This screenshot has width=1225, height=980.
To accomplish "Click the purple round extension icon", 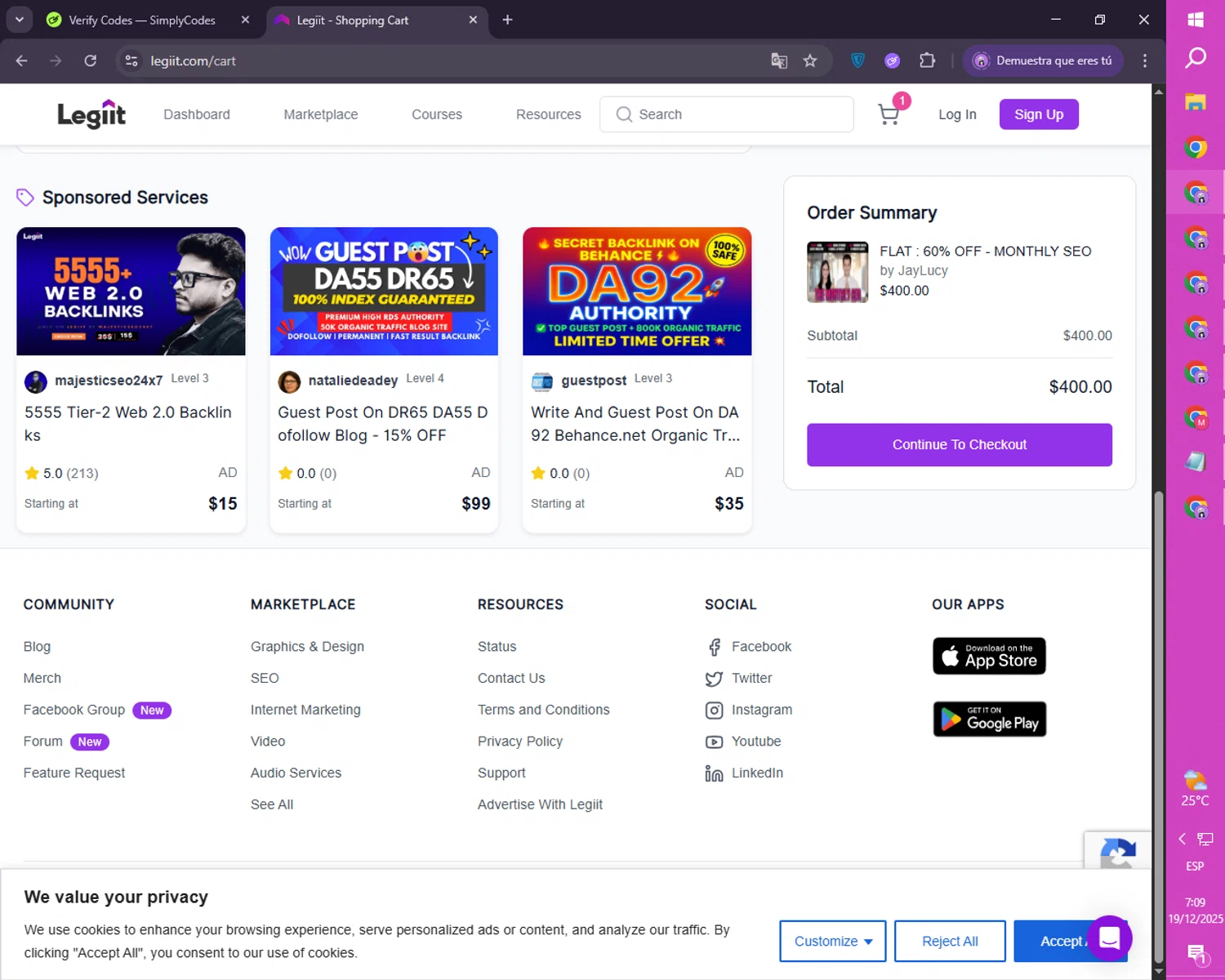I will (x=892, y=60).
